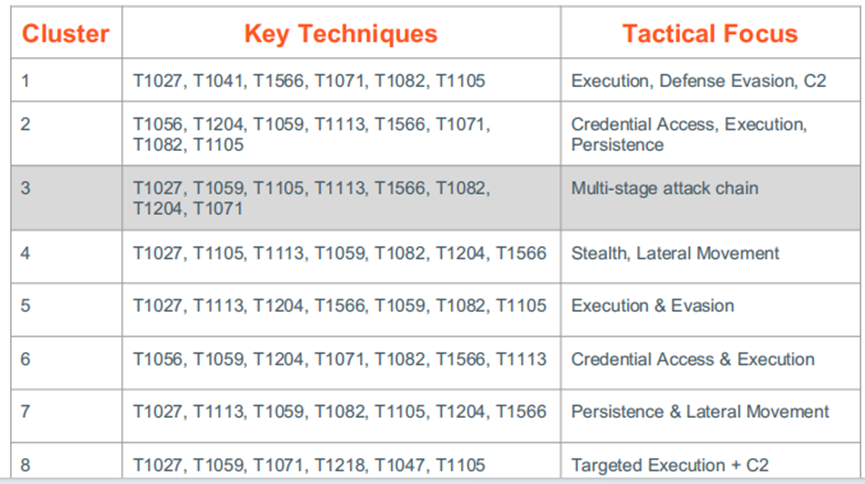865x484 pixels.
Task: Click the techniques cell containing T1218 and T1047
Action: coord(309,465)
